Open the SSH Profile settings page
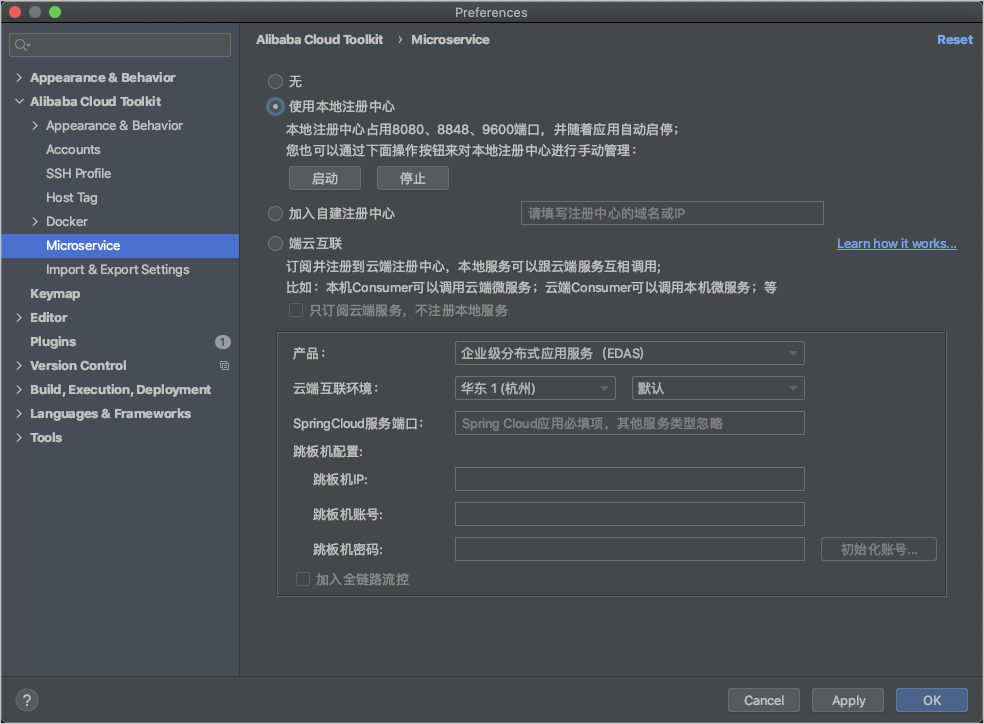 [78, 173]
